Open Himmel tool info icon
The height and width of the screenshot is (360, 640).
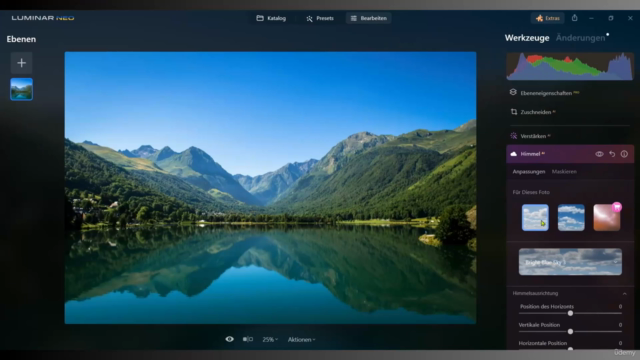624,154
